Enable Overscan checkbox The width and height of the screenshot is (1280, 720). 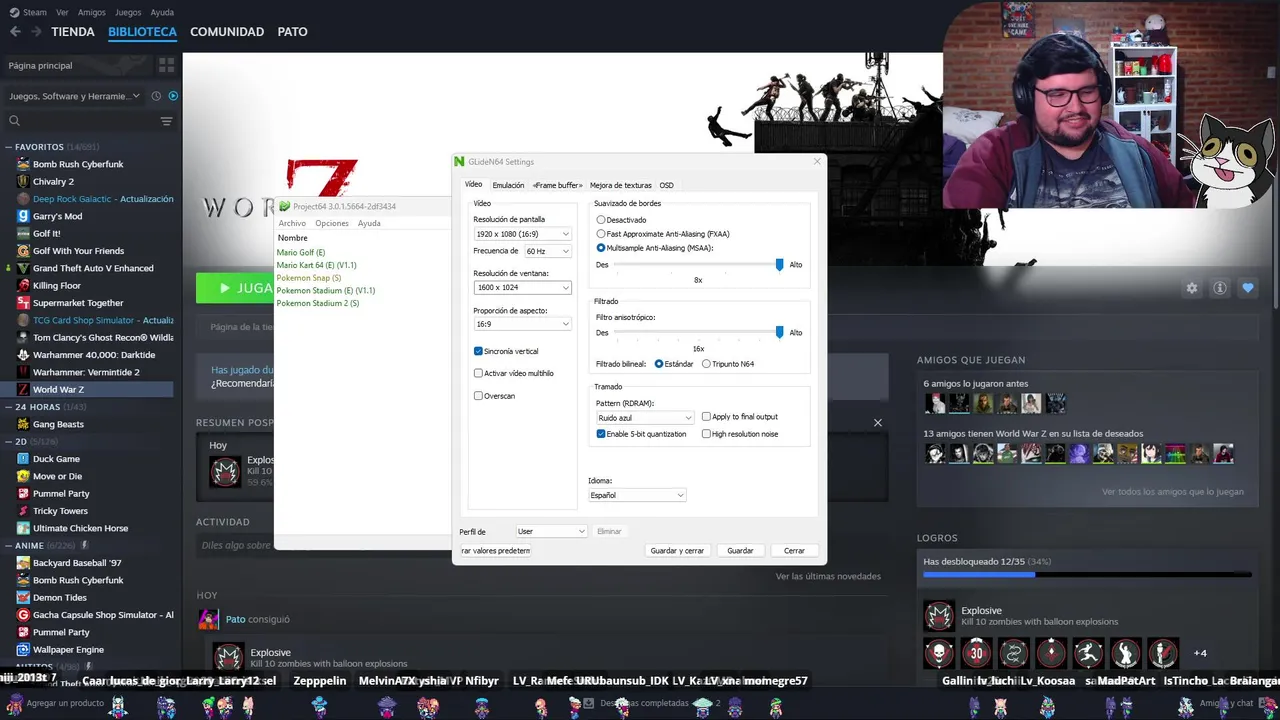pos(478,396)
